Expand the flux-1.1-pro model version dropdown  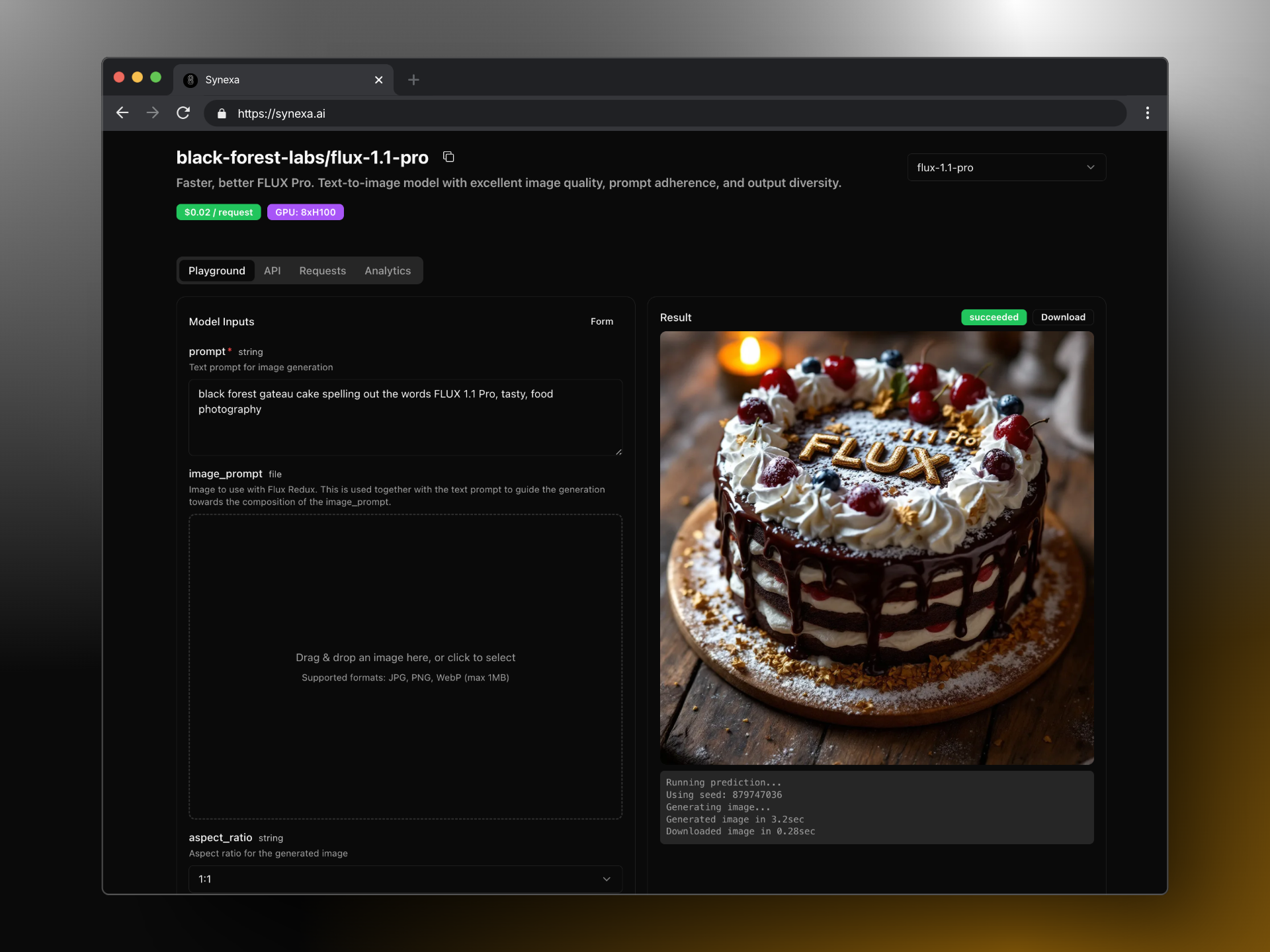coord(1005,167)
